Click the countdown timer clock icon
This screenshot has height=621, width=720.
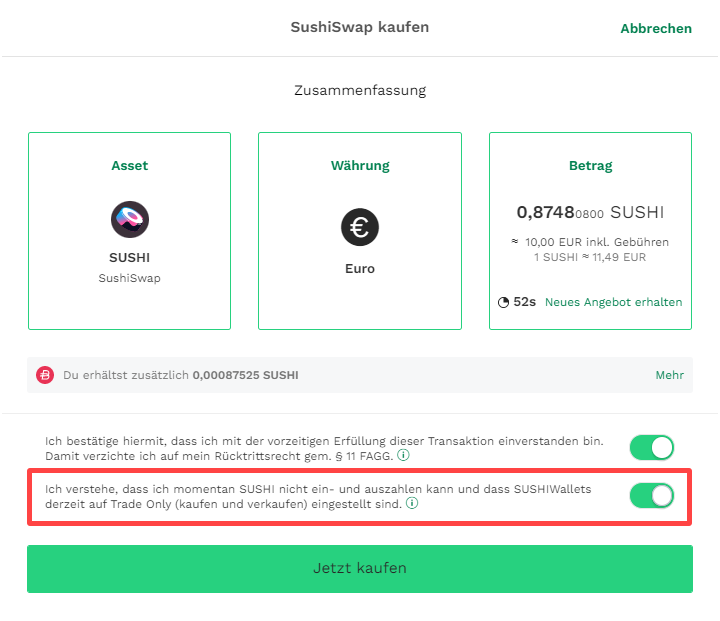[504, 302]
